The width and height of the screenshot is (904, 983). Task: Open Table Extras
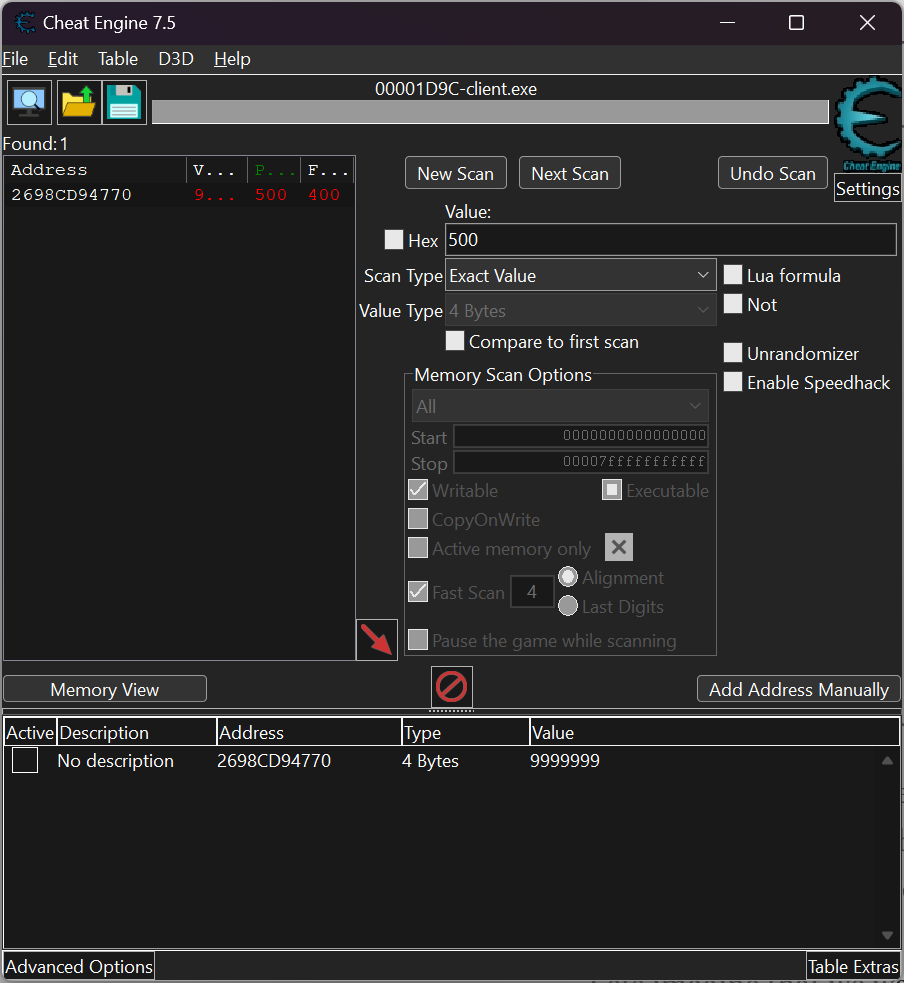[x=853, y=967]
